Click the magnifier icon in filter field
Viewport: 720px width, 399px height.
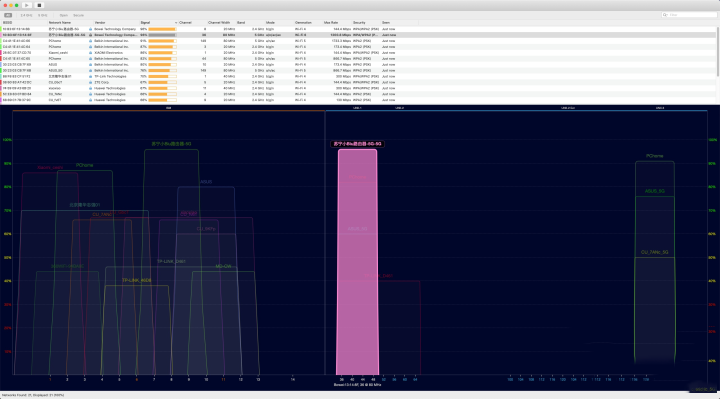(x=665, y=15)
